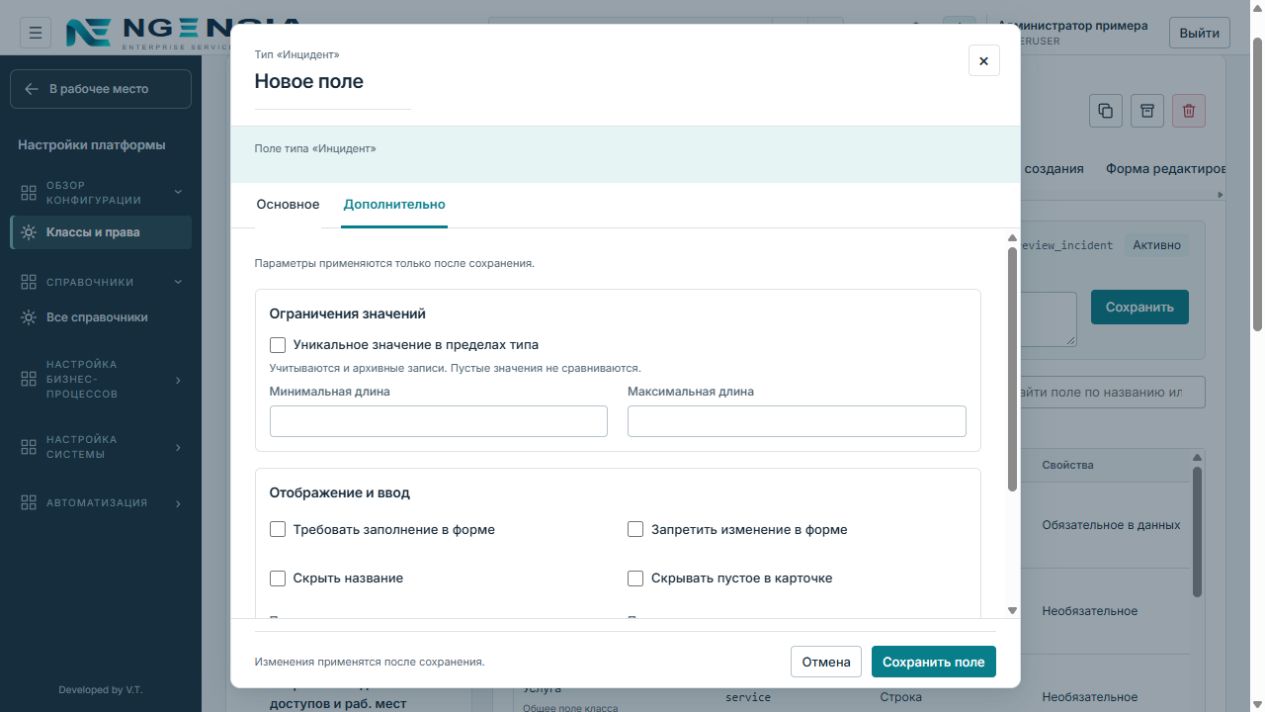Click the browser page scrollbar thumb
This screenshot has width=1265, height=712.
(1258, 183)
